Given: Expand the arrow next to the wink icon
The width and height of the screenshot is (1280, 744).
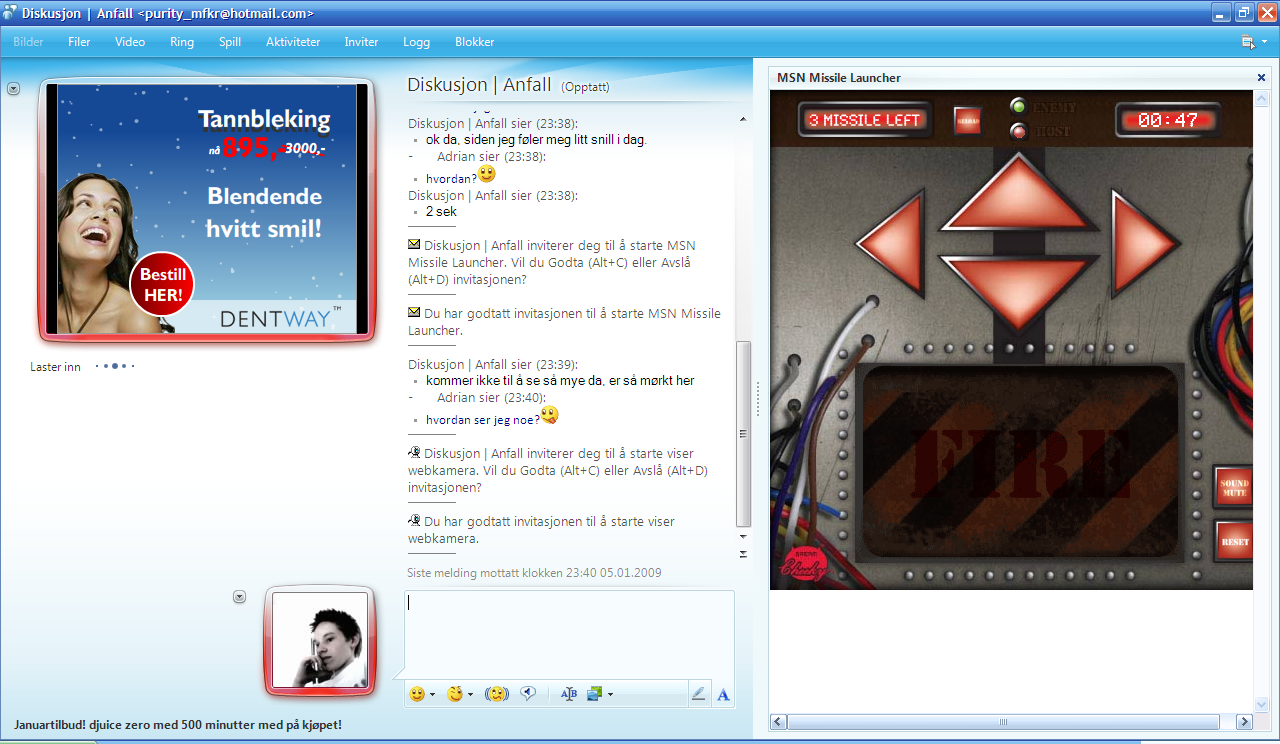Looking at the screenshot, I should click(x=471, y=695).
